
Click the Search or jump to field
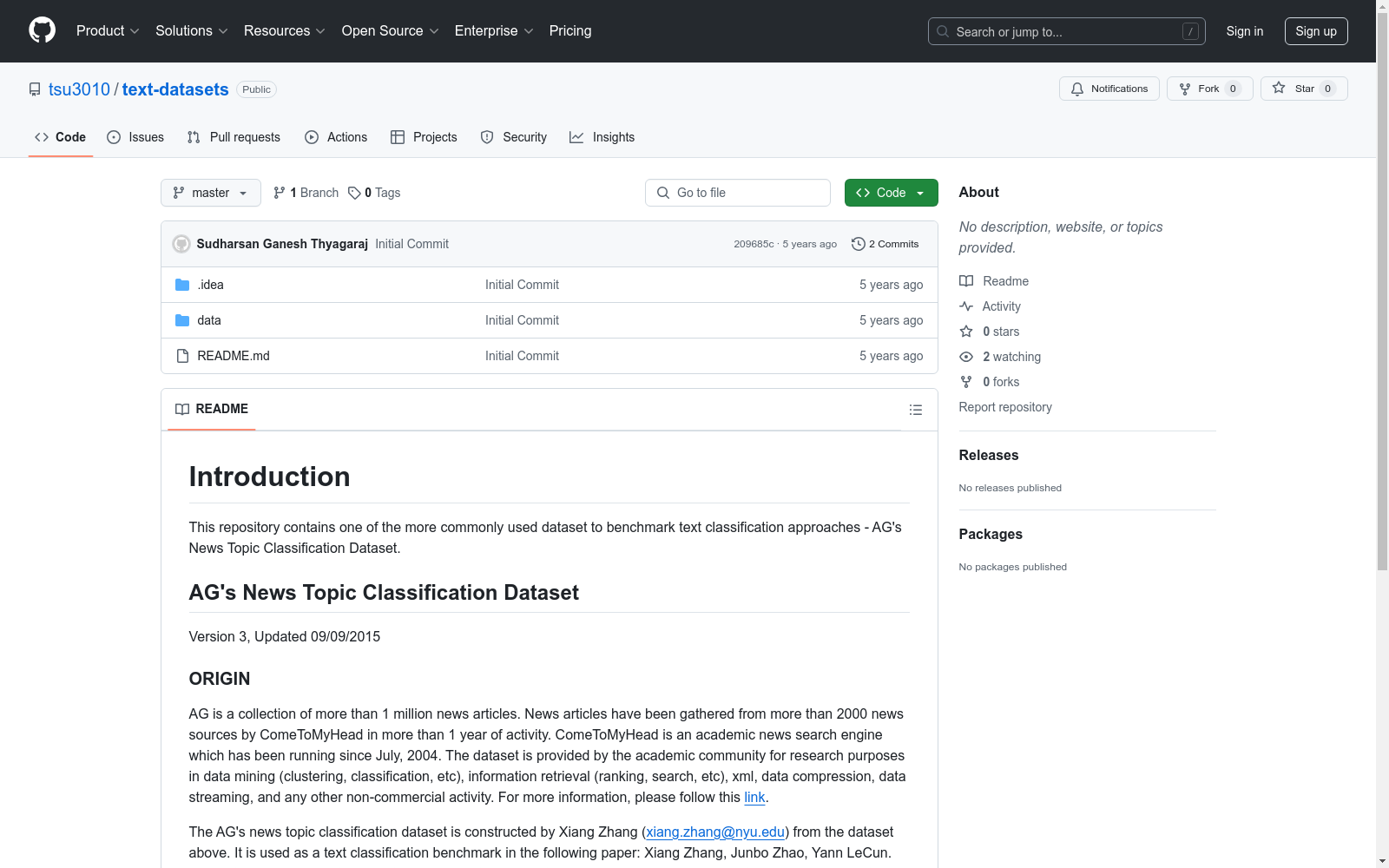[x=1067, y=31]
